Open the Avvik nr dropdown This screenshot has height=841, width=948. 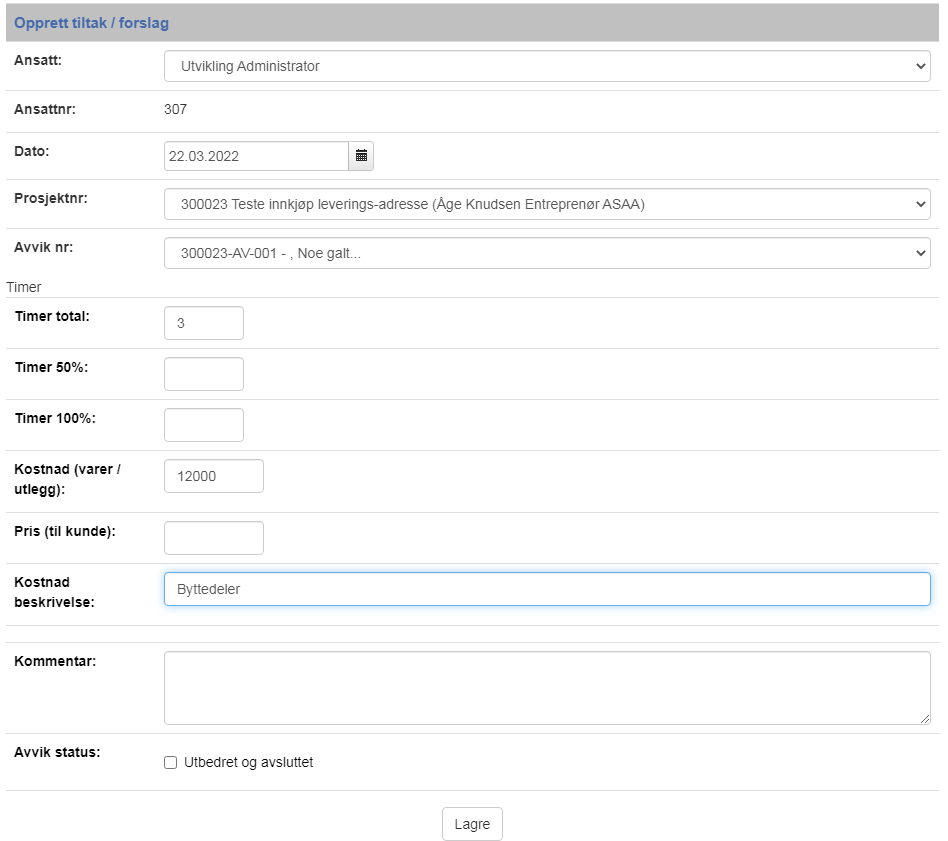click(x=547, y=253)
